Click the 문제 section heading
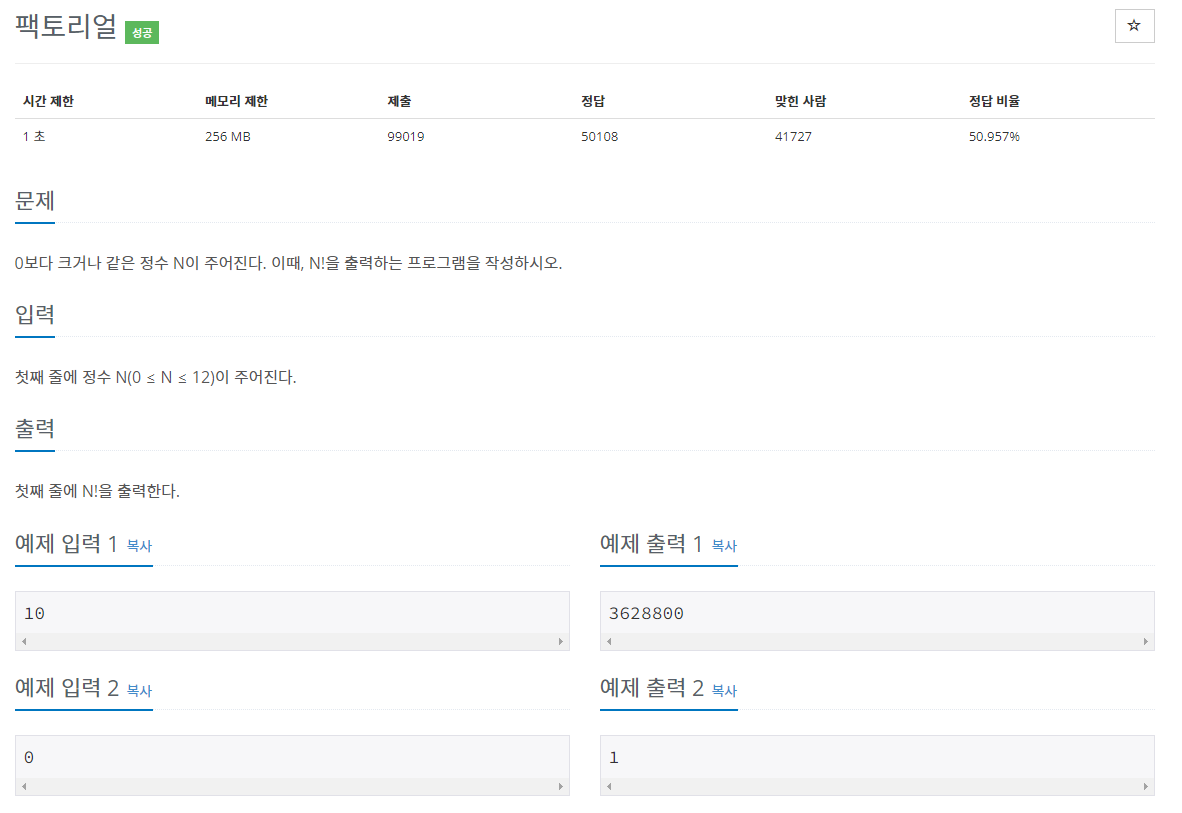 pos(35,201)
